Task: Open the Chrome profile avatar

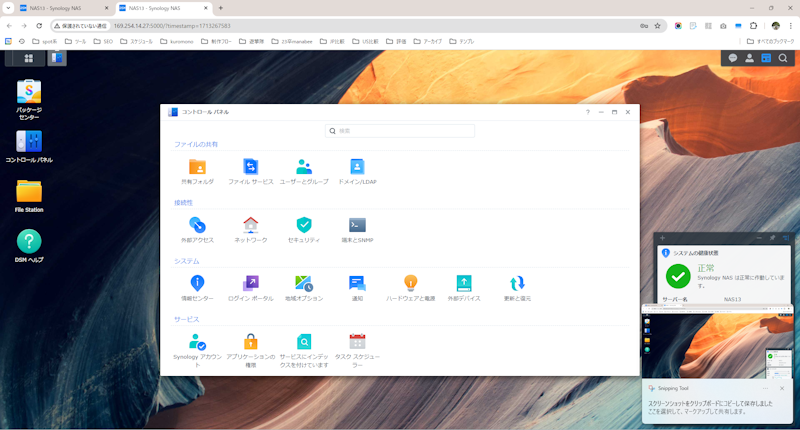Action: coord(776,26)
